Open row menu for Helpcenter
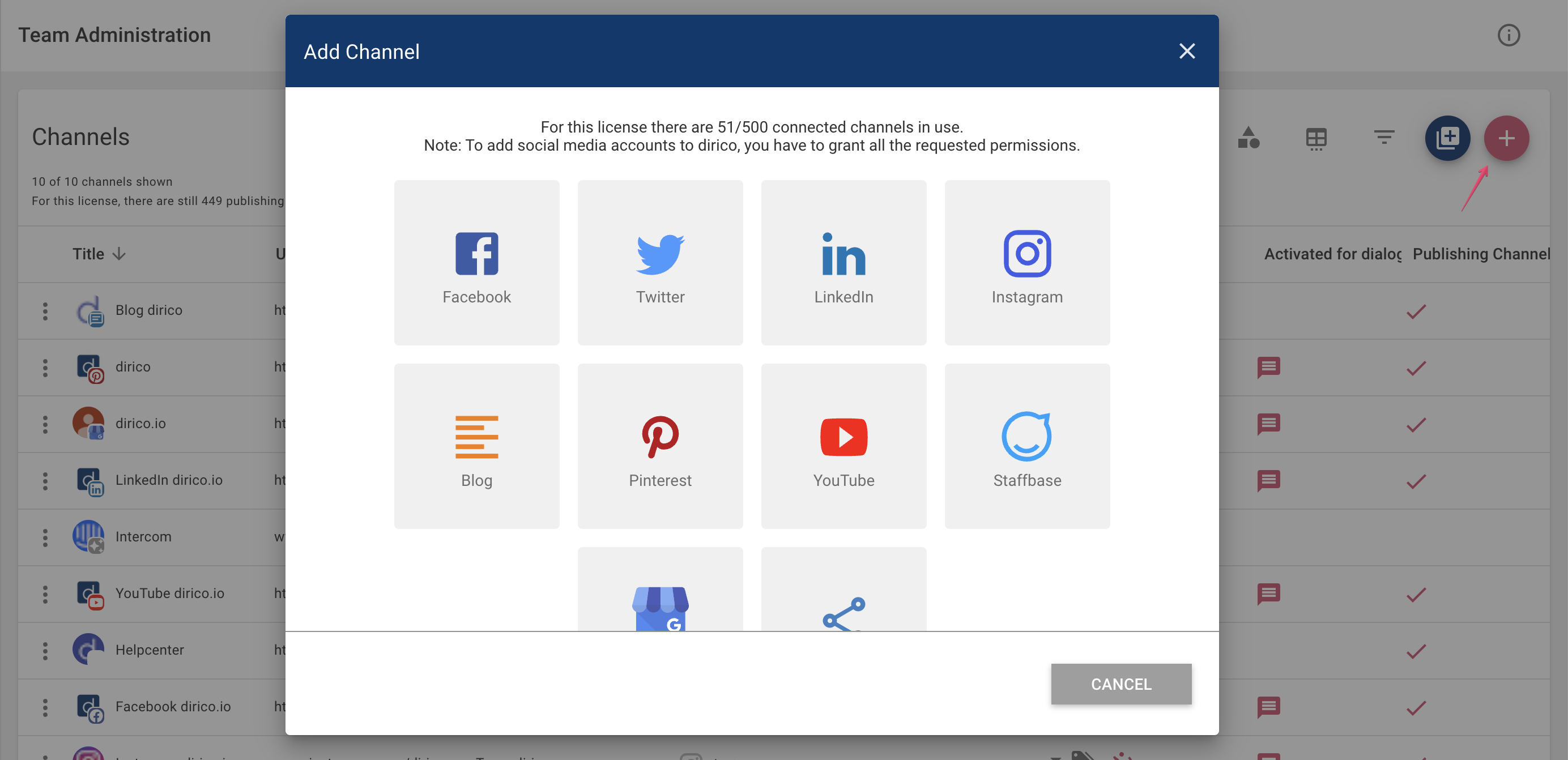The width and height of the screenshot is (1568, 760). click(x=45, y=651)
